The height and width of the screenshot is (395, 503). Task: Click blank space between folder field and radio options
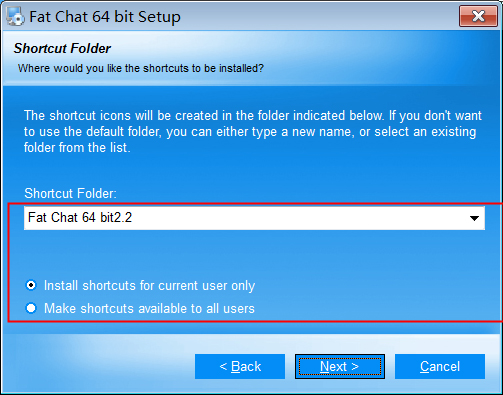point(253,254)
